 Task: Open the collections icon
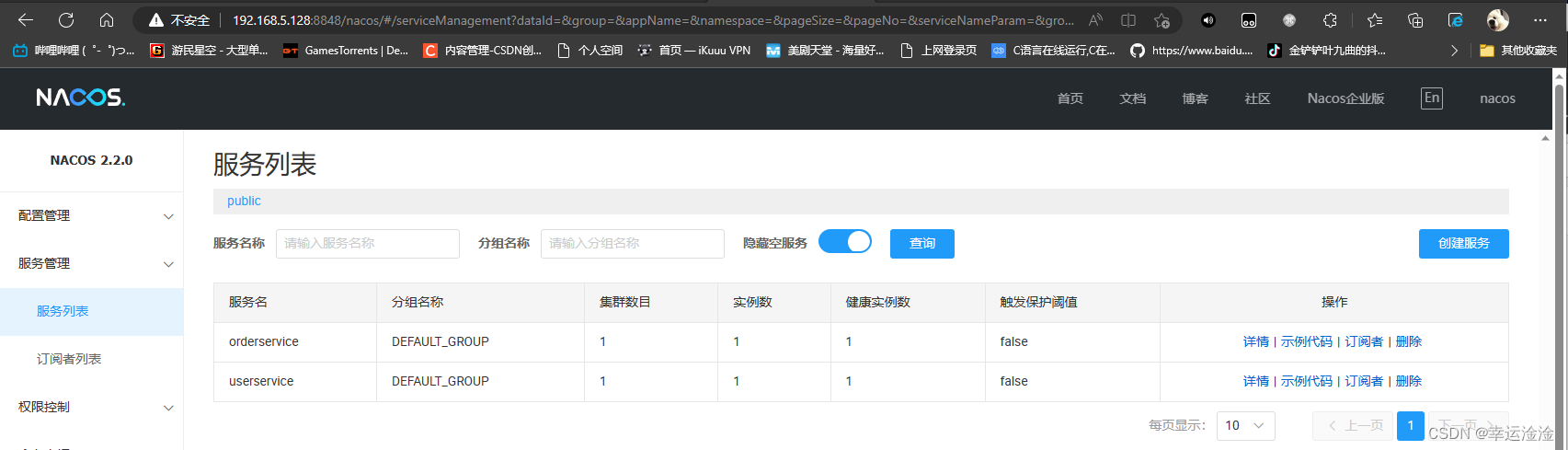(1415, 20)
